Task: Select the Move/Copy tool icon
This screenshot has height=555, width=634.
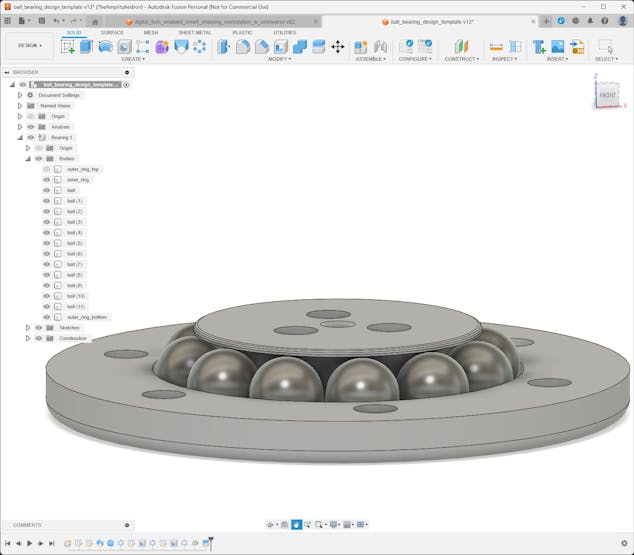Action: (x=337, y=46)
